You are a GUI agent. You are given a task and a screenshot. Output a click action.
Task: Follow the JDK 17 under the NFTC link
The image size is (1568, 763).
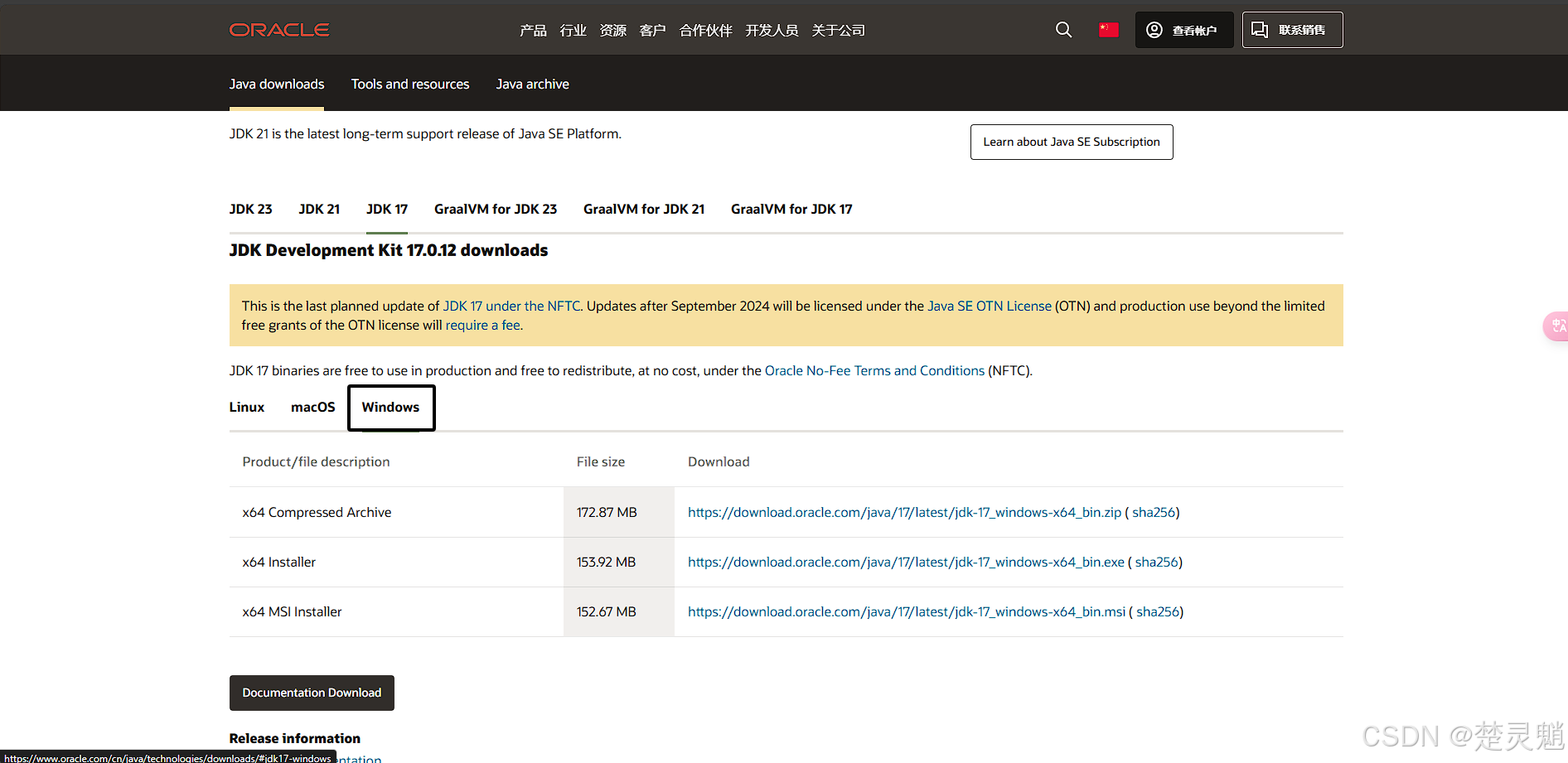[511, 306]
